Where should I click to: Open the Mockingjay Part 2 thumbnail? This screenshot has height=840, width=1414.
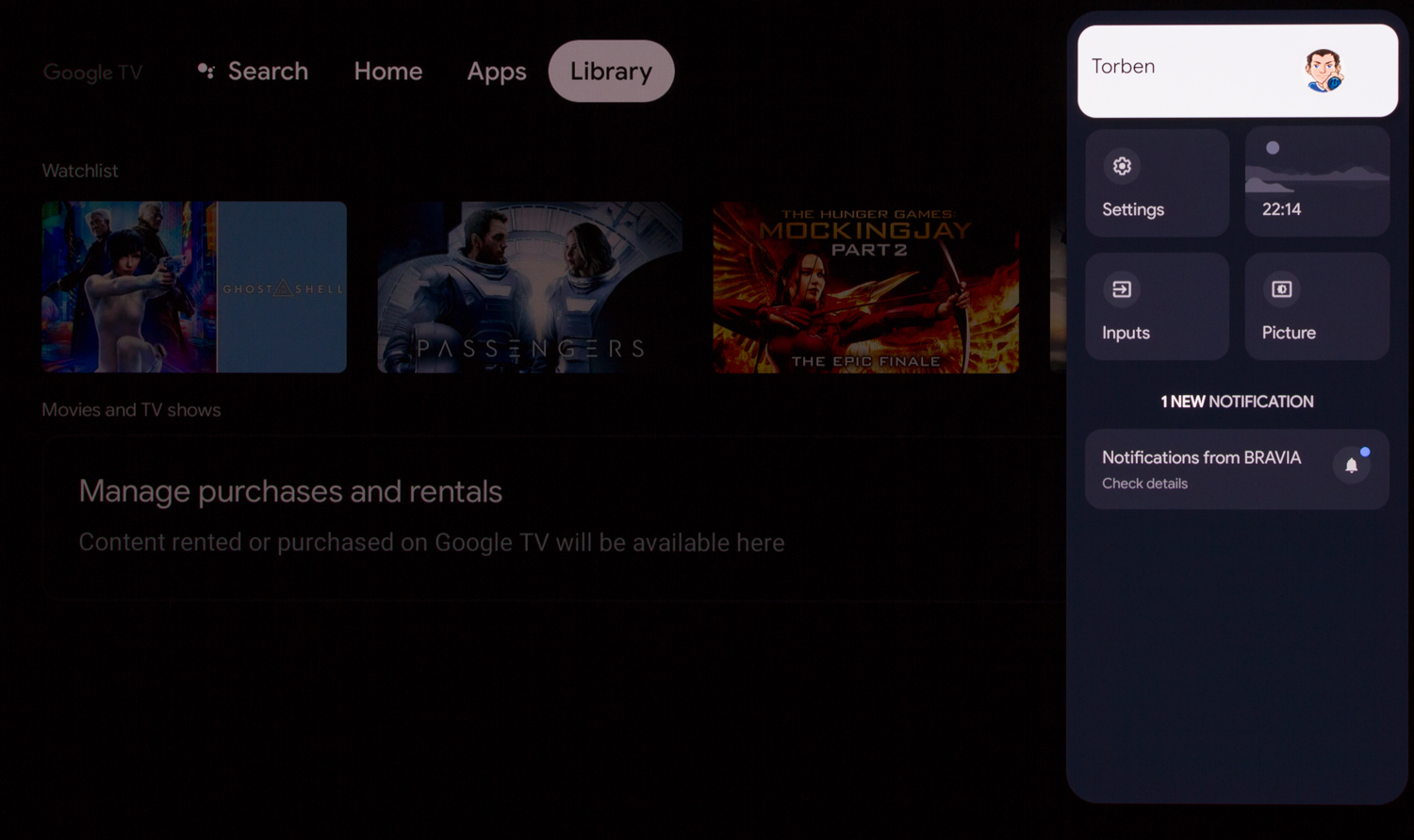865,287
